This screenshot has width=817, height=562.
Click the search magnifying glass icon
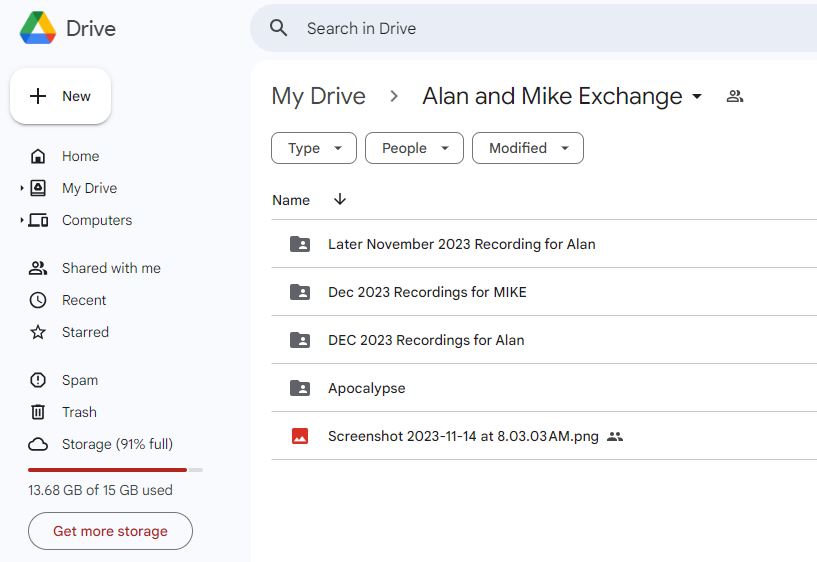point(280,28)
